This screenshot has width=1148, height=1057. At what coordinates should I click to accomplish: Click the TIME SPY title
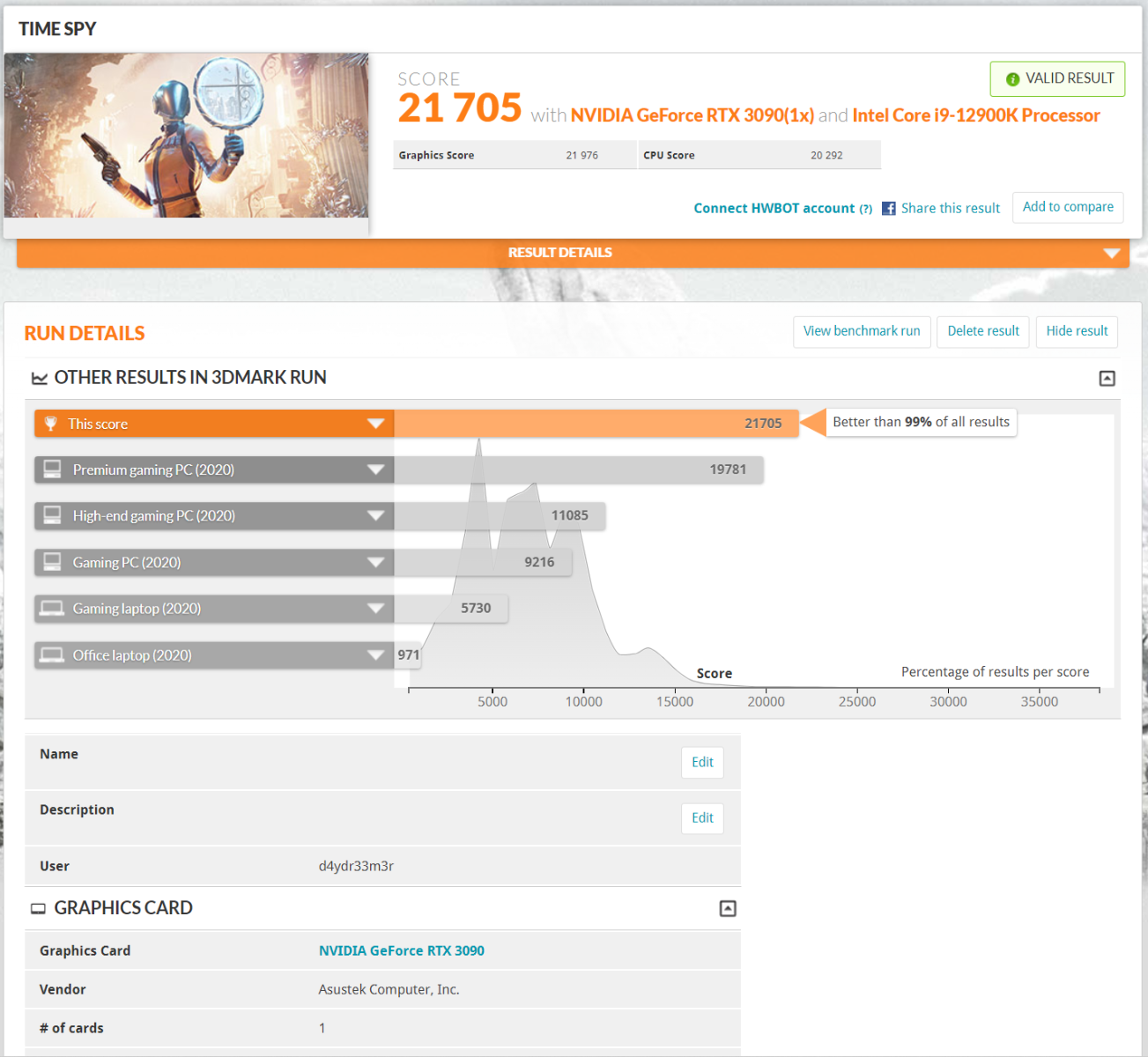point(57,29)
